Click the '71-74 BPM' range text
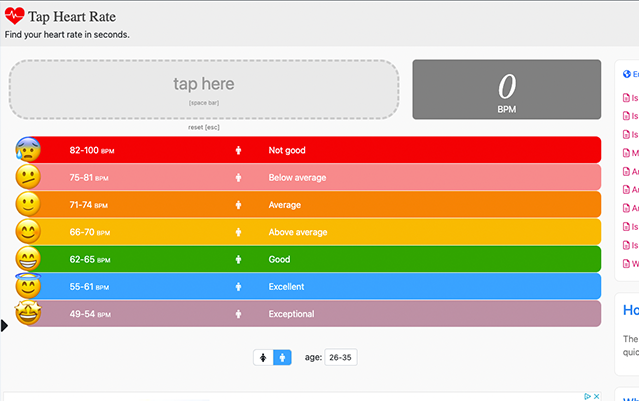 88,205
